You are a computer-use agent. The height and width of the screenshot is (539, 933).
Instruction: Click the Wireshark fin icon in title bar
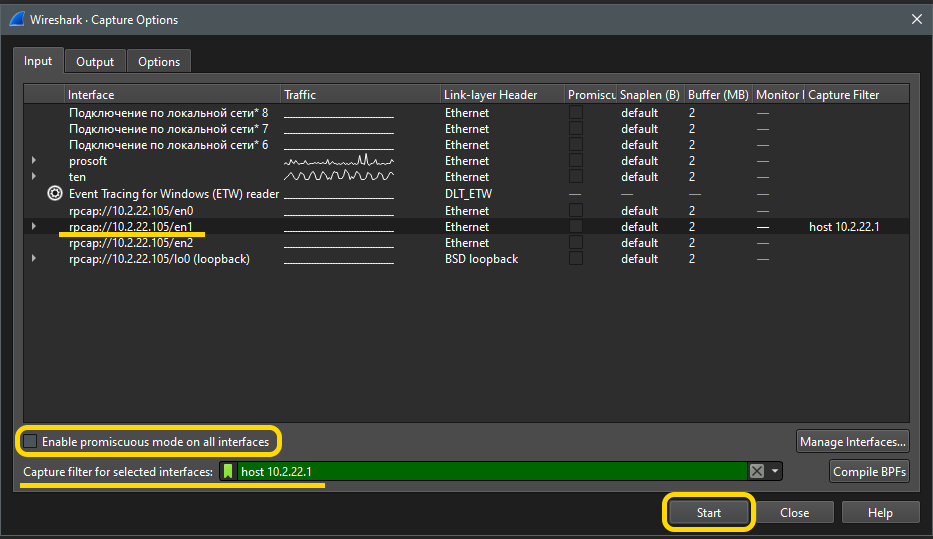pyautogui.click(x=17, y=20)
